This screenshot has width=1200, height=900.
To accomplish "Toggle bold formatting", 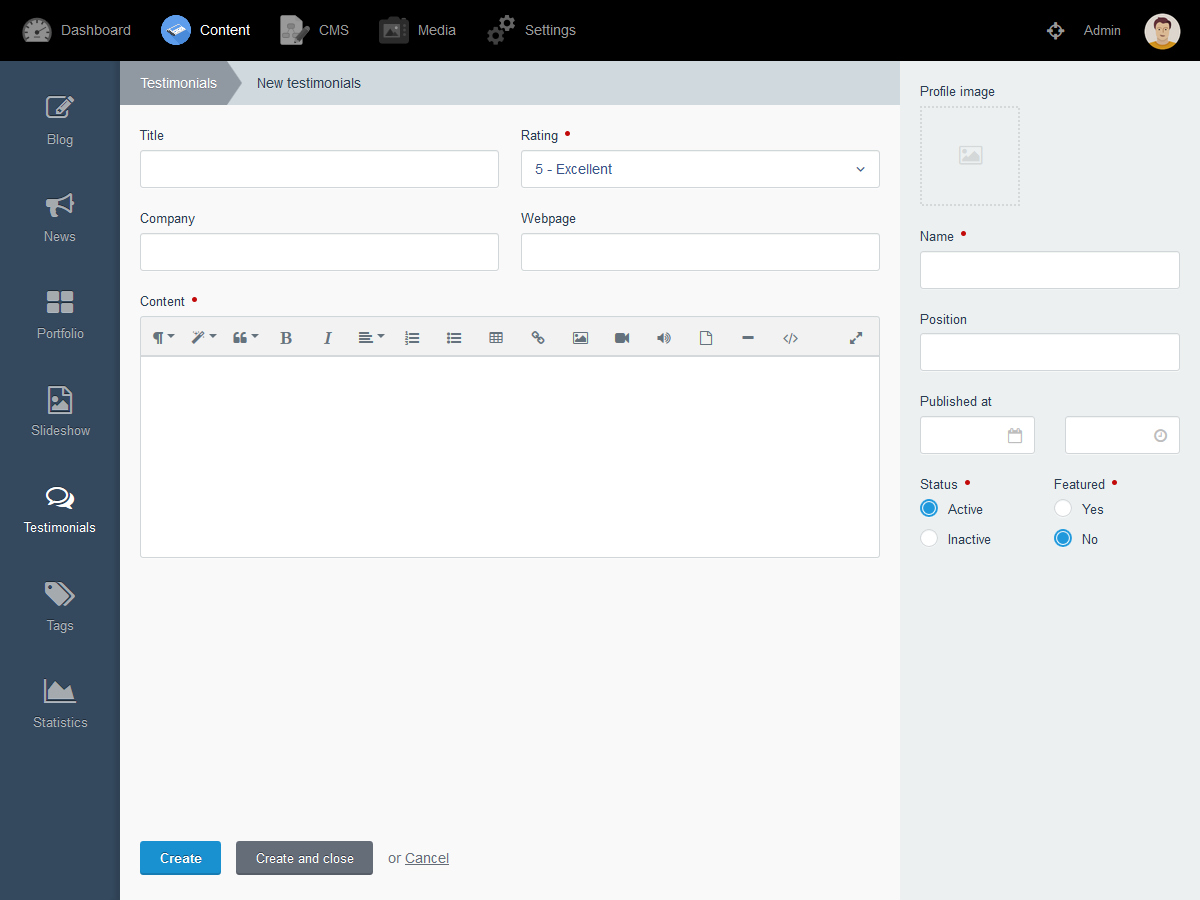I will click(x=286, y=338).
